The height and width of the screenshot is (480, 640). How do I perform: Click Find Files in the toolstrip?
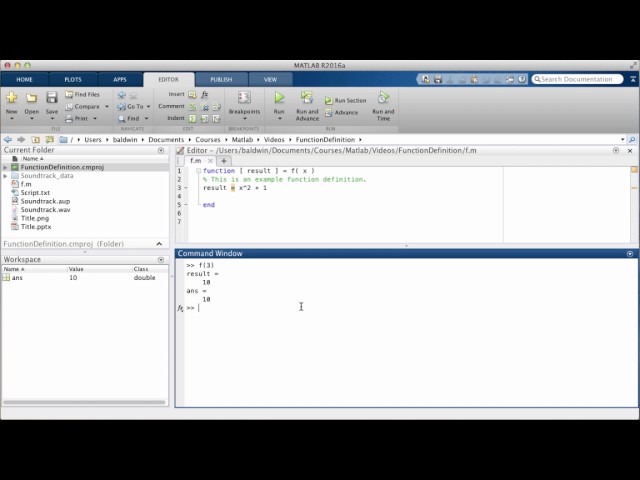point(82,94)
